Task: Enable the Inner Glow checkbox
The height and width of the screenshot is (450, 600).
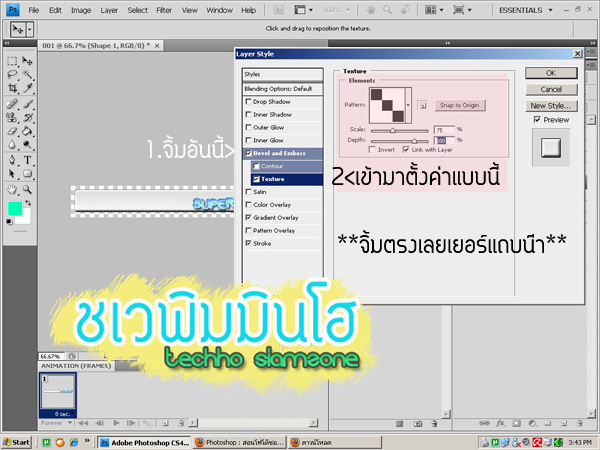Action: pyautogui.click(x=248, y=140)
